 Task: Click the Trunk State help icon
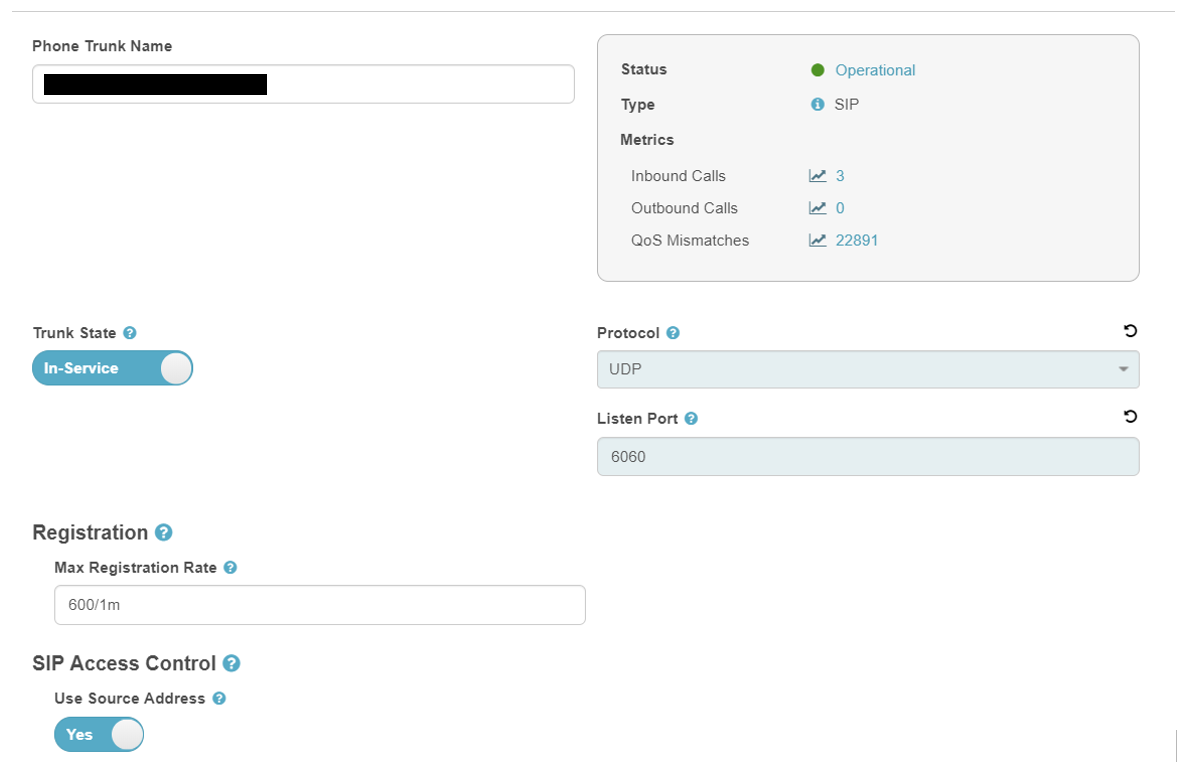130,333
